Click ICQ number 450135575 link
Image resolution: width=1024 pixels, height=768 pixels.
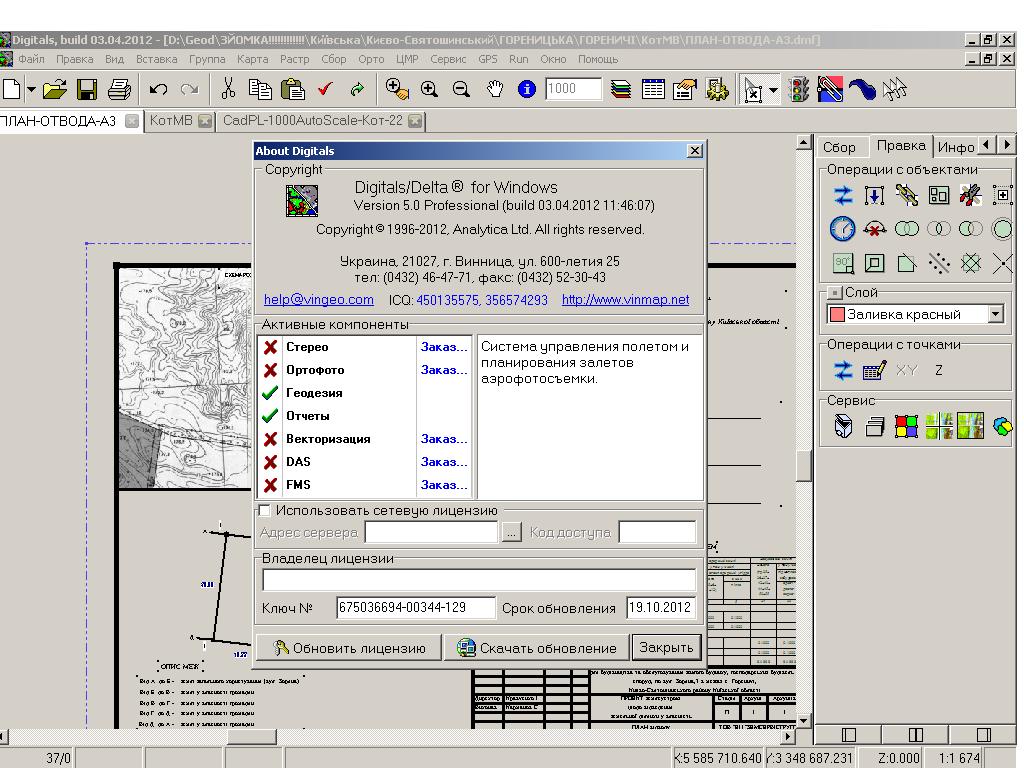coord(447,300)
